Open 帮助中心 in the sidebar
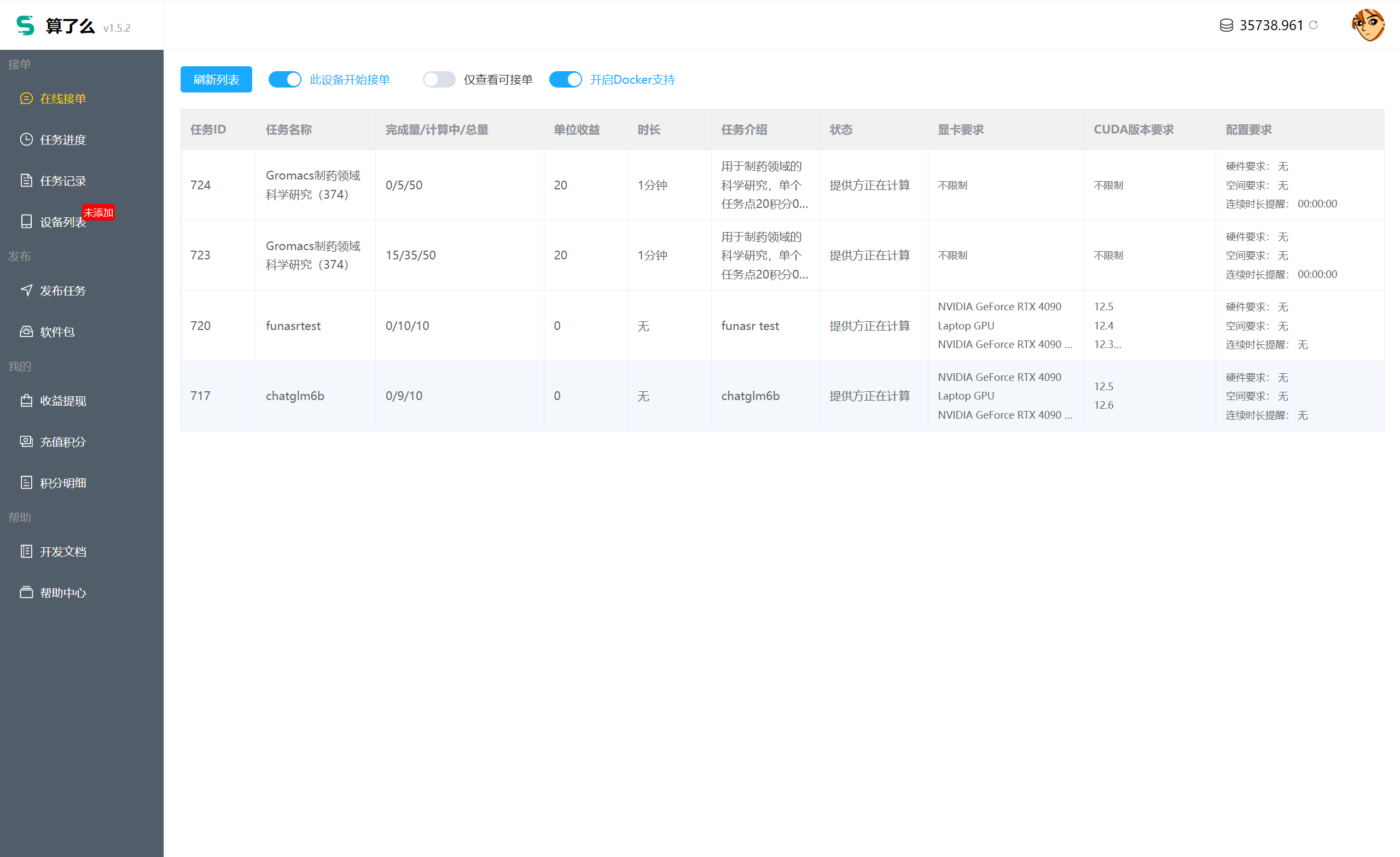Viewport: 1400px width, 857px height. (x=62, y=592)
